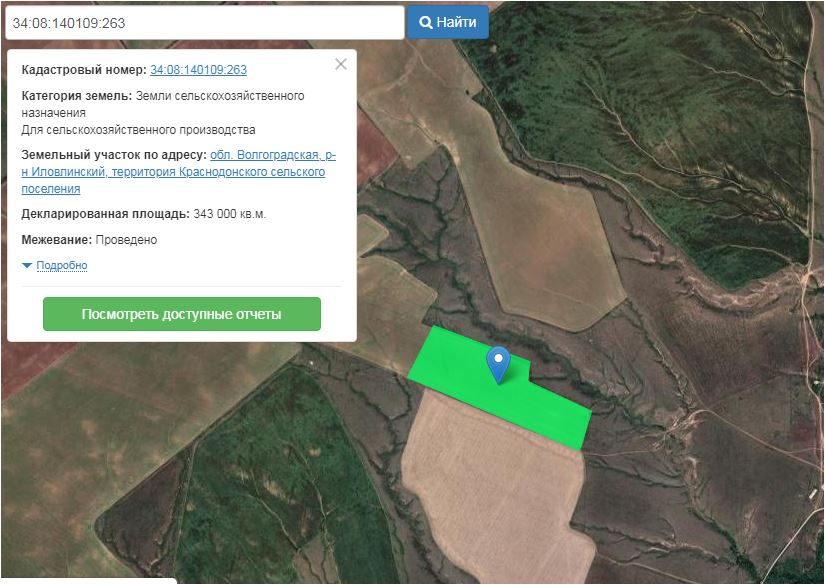Click the blue map pin marker
825x585 pixels.
tap(497, 363)
